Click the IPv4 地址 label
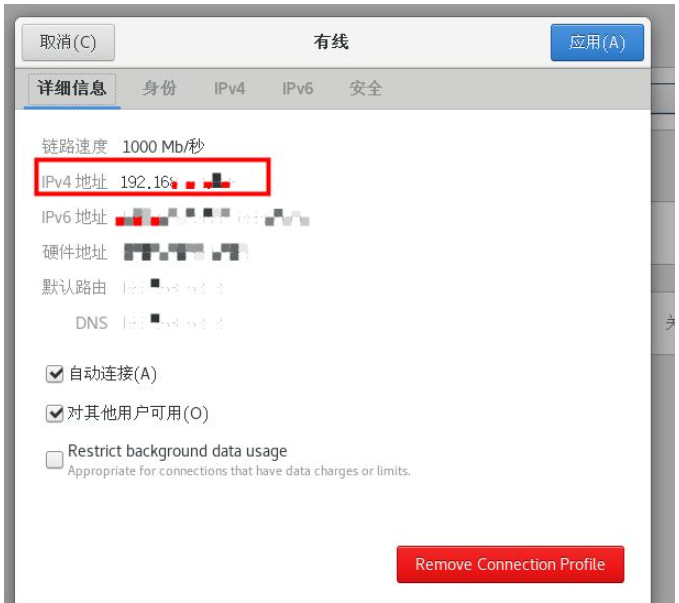679x603 pixels. 74,182
